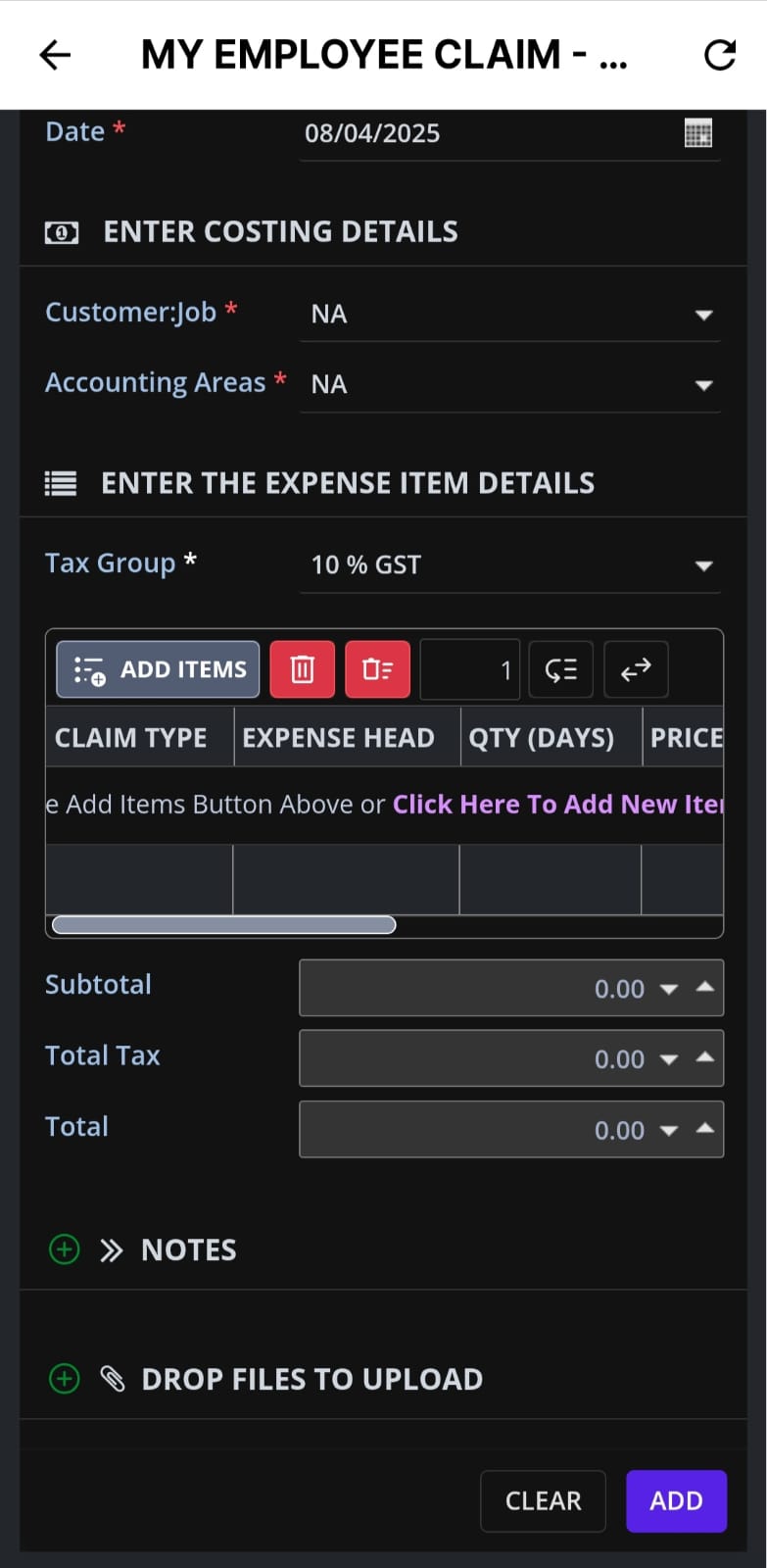
Task: Click the green plus beside Notes
Action: tap(65, 1249)
